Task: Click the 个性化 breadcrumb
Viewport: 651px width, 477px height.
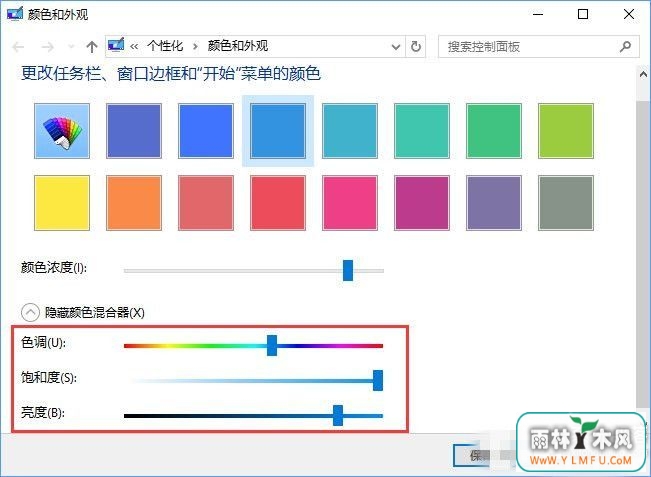Action: [165, 46]
